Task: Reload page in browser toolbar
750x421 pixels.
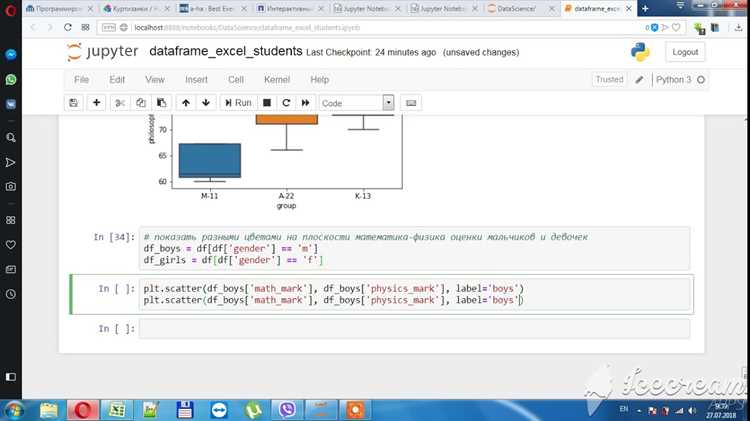Action: [x=67, y=28]
